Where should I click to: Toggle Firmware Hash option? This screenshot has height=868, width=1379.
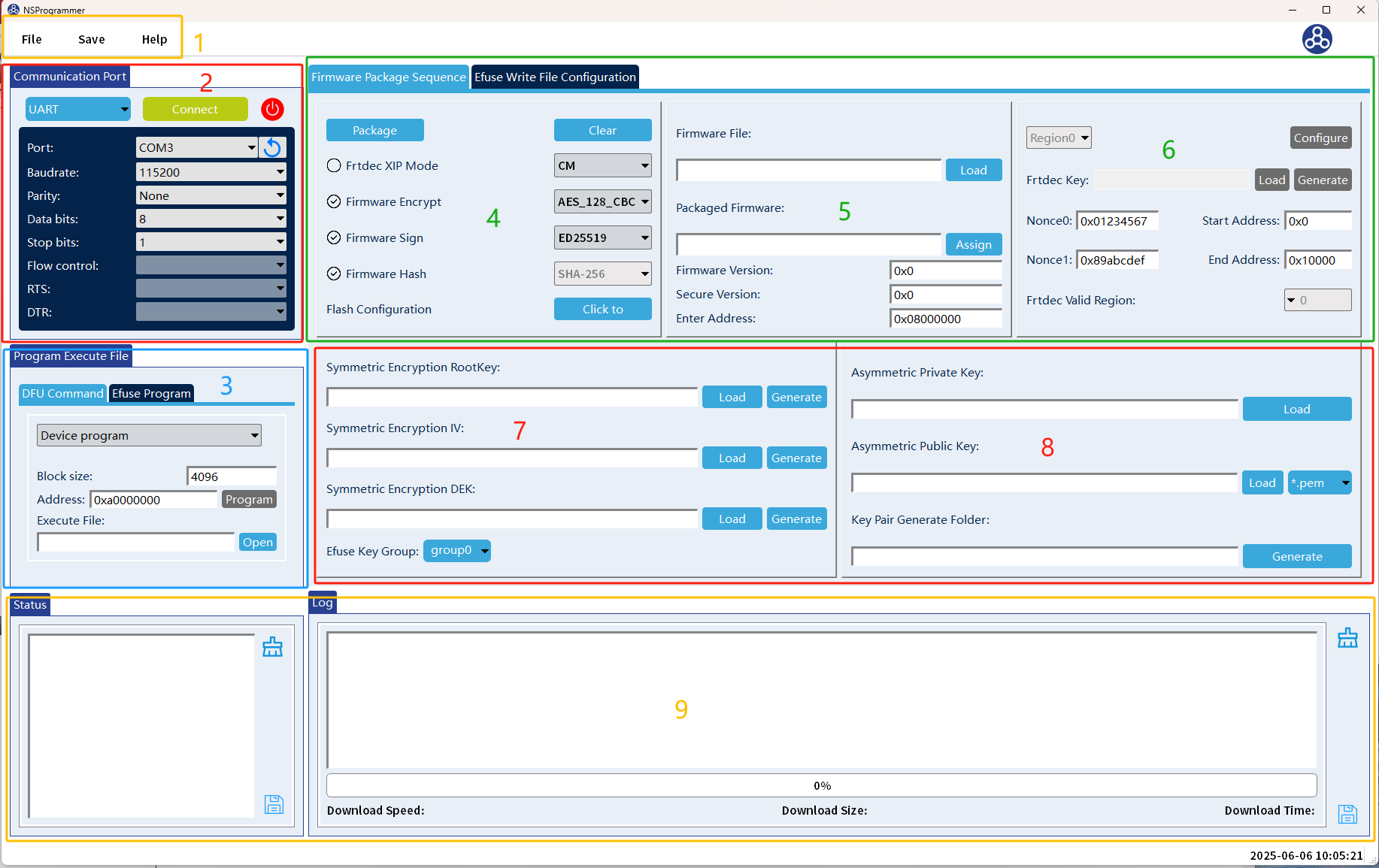[334, 274]
